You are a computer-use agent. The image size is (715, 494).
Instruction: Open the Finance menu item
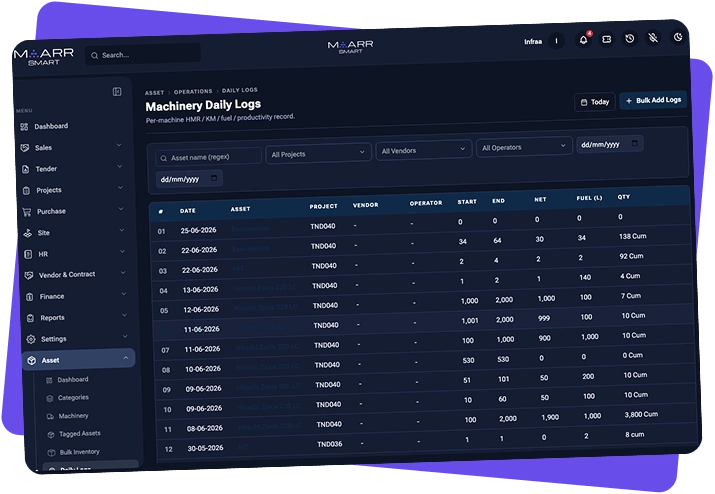pos(52,296)
